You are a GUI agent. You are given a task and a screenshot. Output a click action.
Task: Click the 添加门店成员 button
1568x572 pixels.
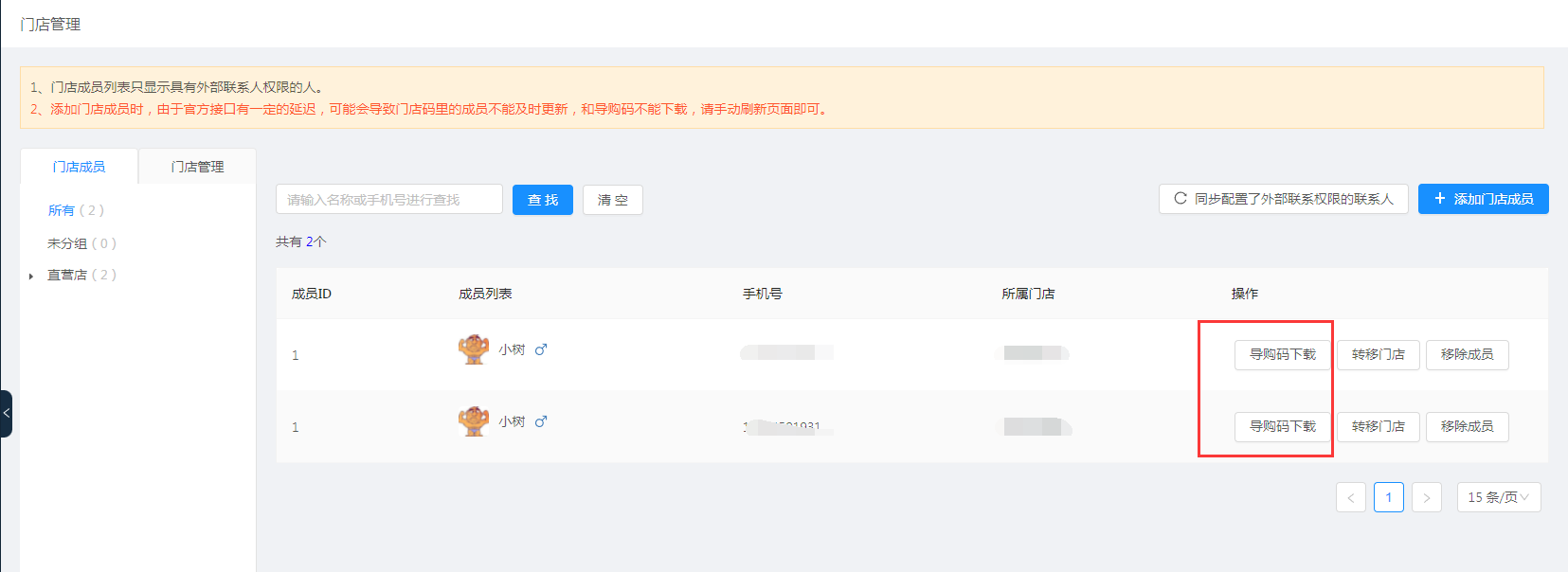1484,199
